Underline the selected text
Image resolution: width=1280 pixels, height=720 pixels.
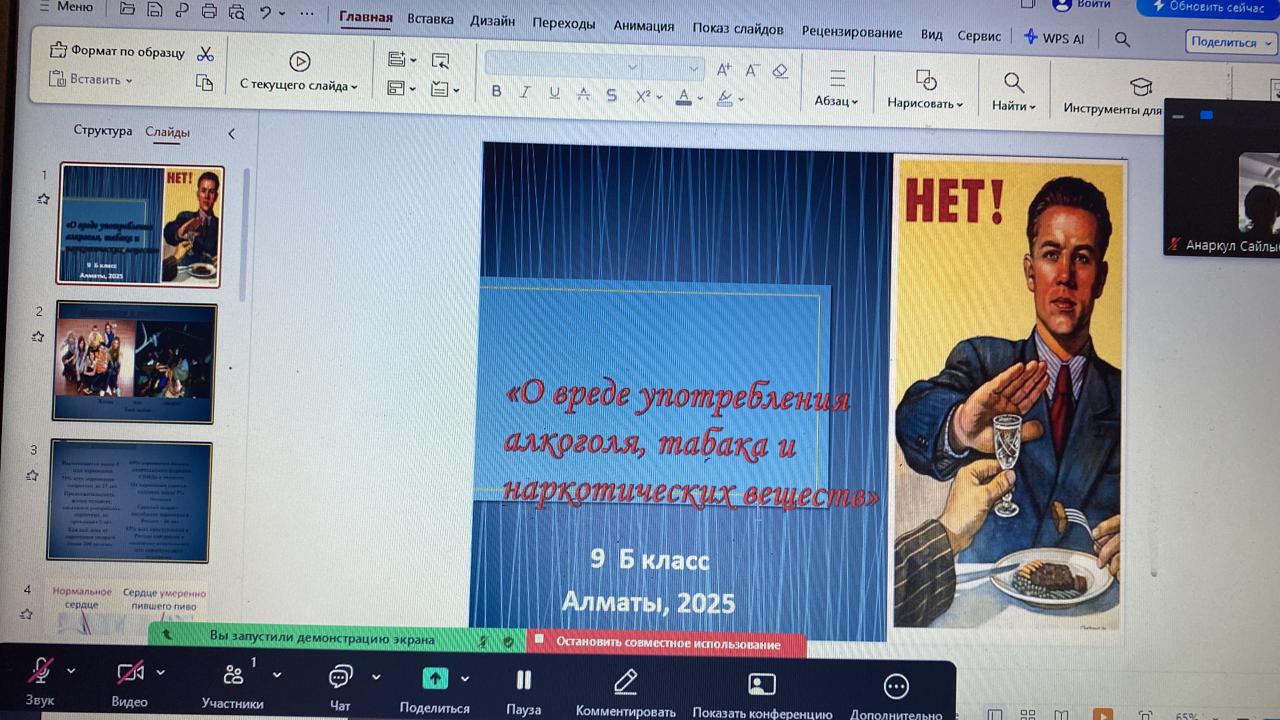[x=553, y=92]
